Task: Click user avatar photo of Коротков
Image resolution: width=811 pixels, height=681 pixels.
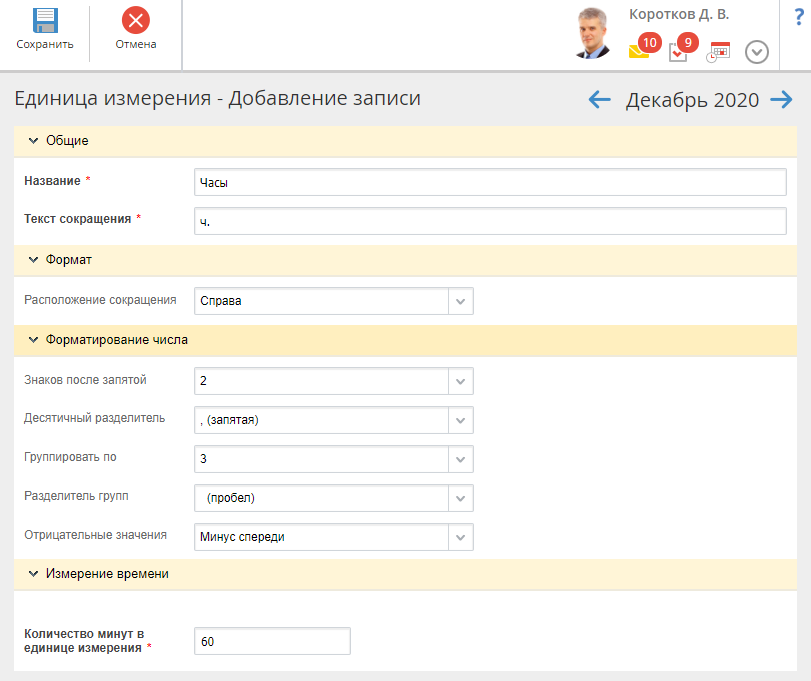Action: pos(594,34)
